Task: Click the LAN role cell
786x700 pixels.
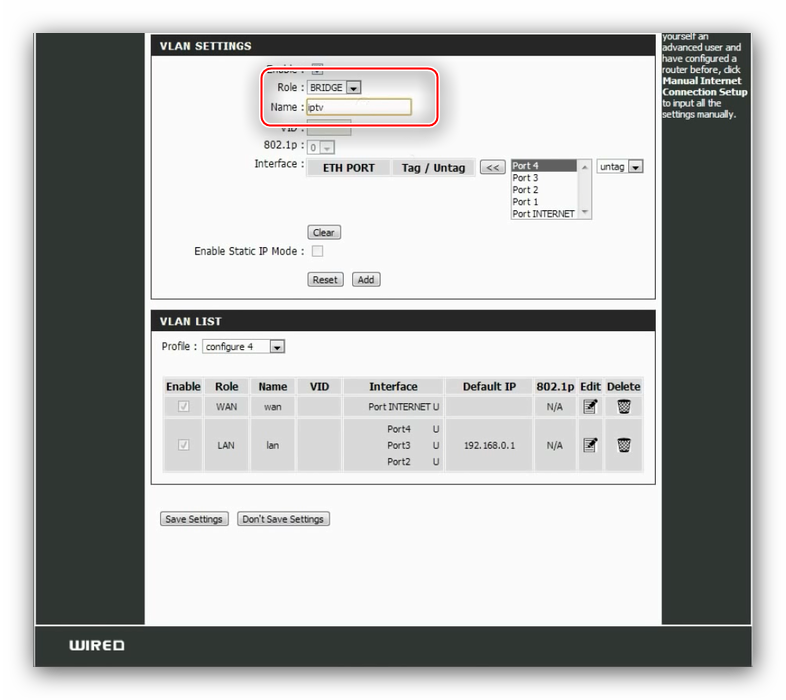Action: (226, 445)
